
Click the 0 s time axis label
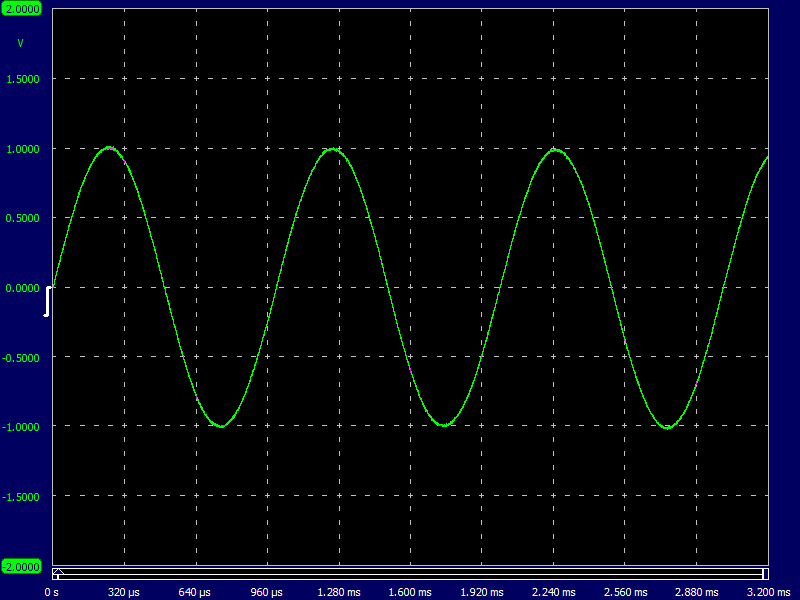point(52,592)
